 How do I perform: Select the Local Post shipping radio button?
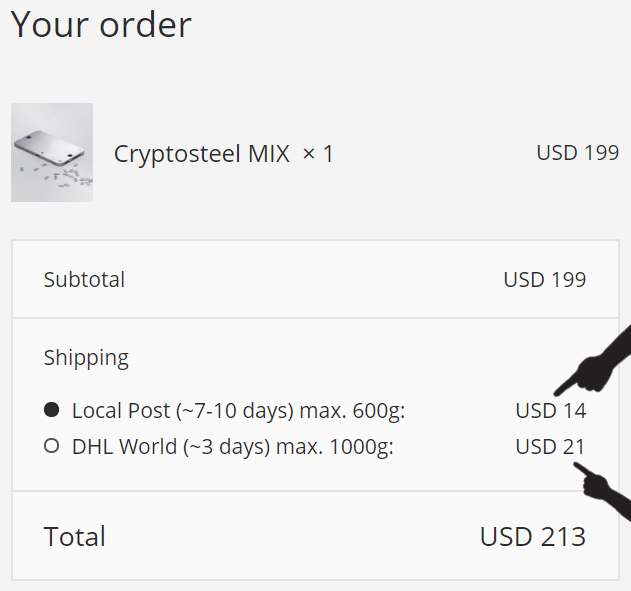tap(52, 410)
